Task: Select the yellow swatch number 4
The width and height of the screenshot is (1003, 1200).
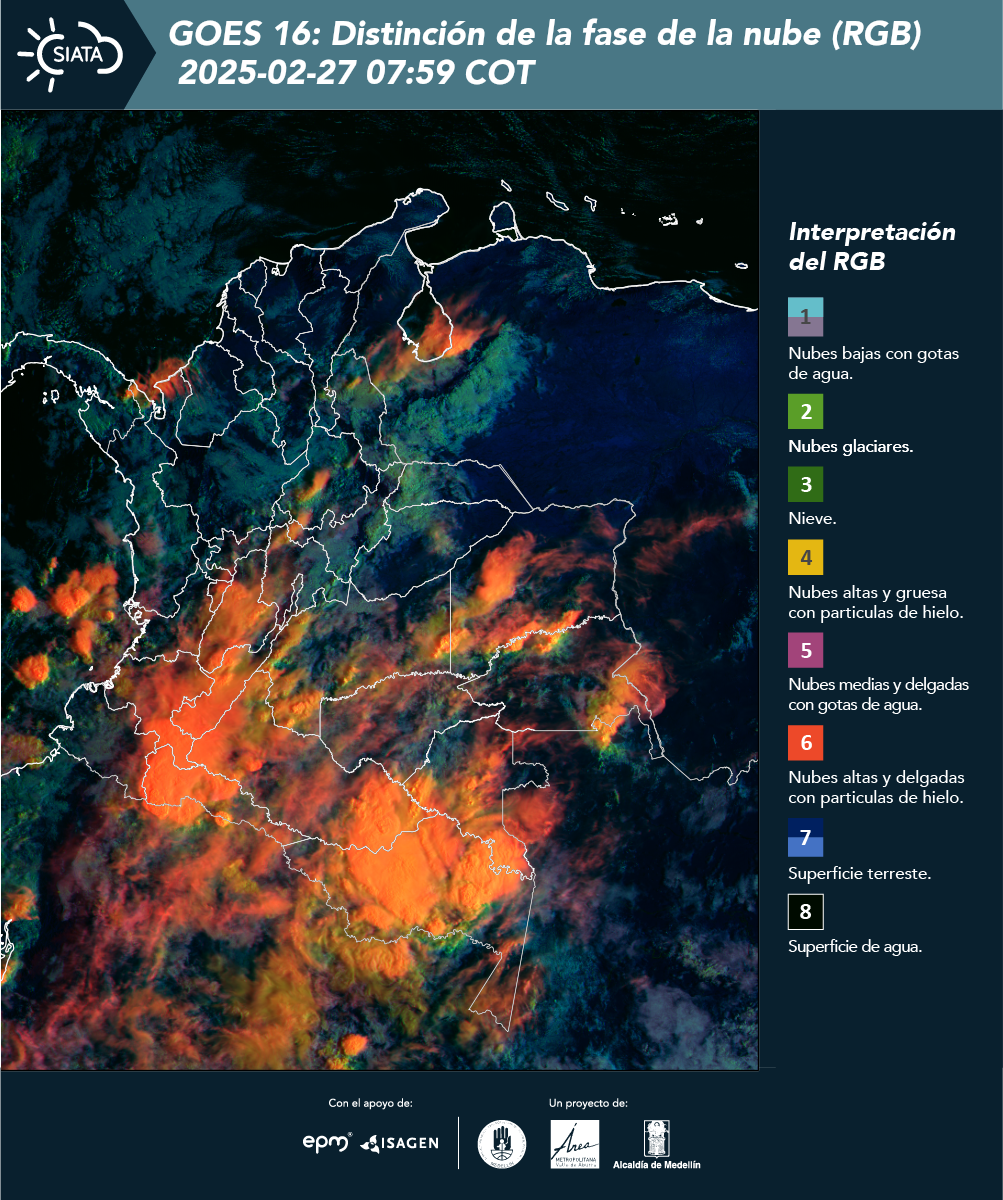Action: coord(805,557)
